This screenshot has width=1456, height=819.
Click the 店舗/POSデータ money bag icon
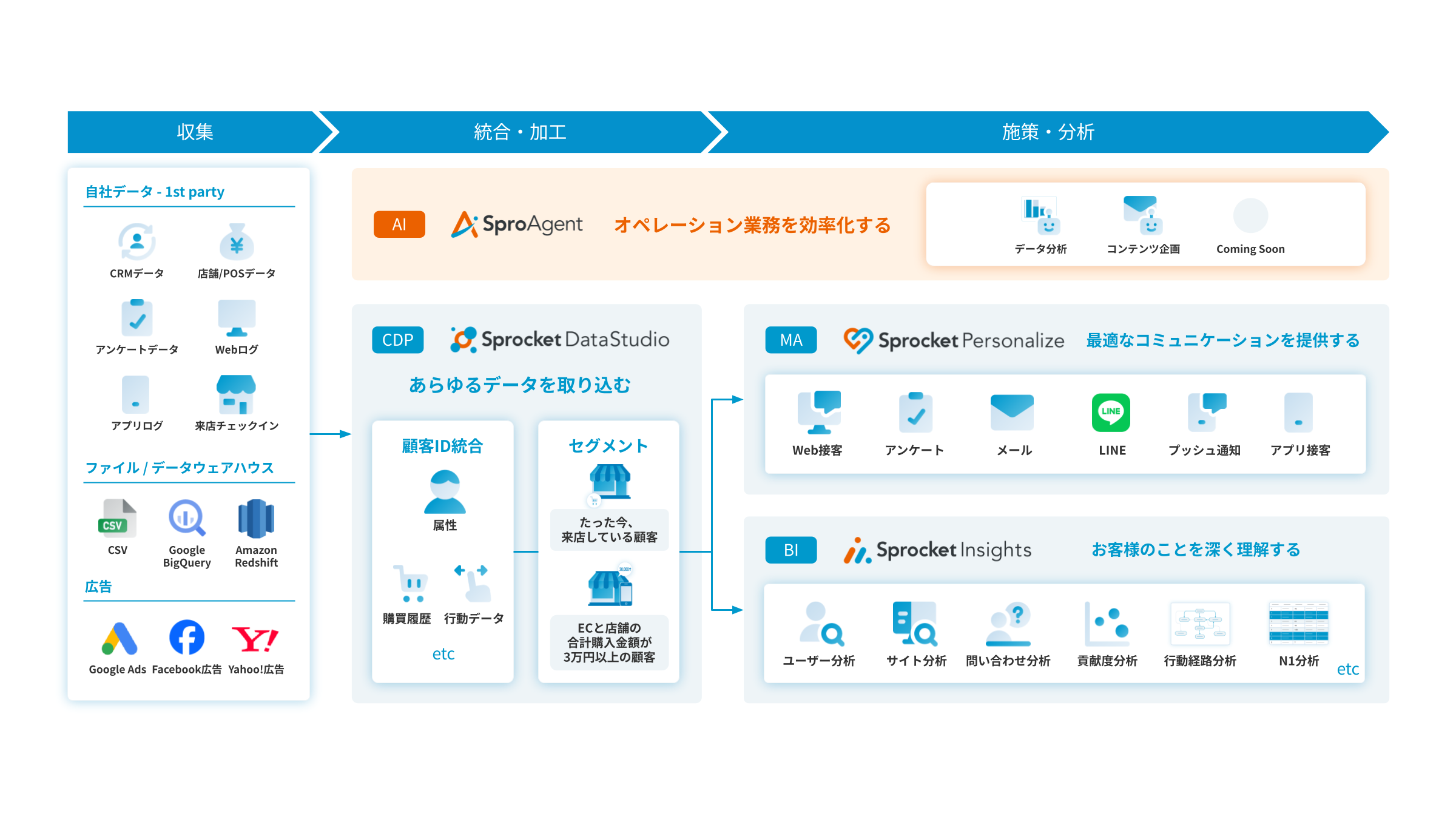237,243
